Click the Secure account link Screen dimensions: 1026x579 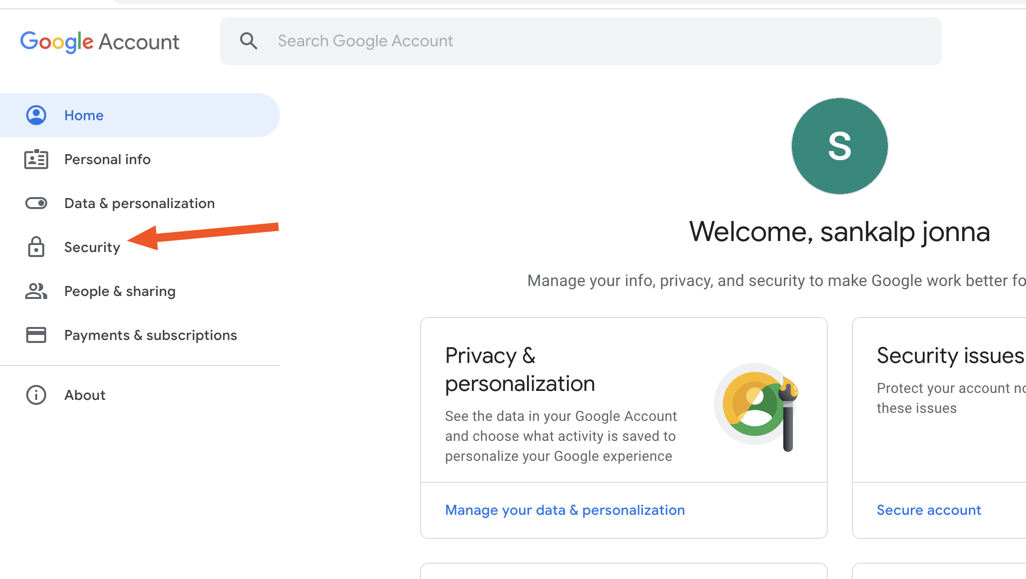pos(928,510)
